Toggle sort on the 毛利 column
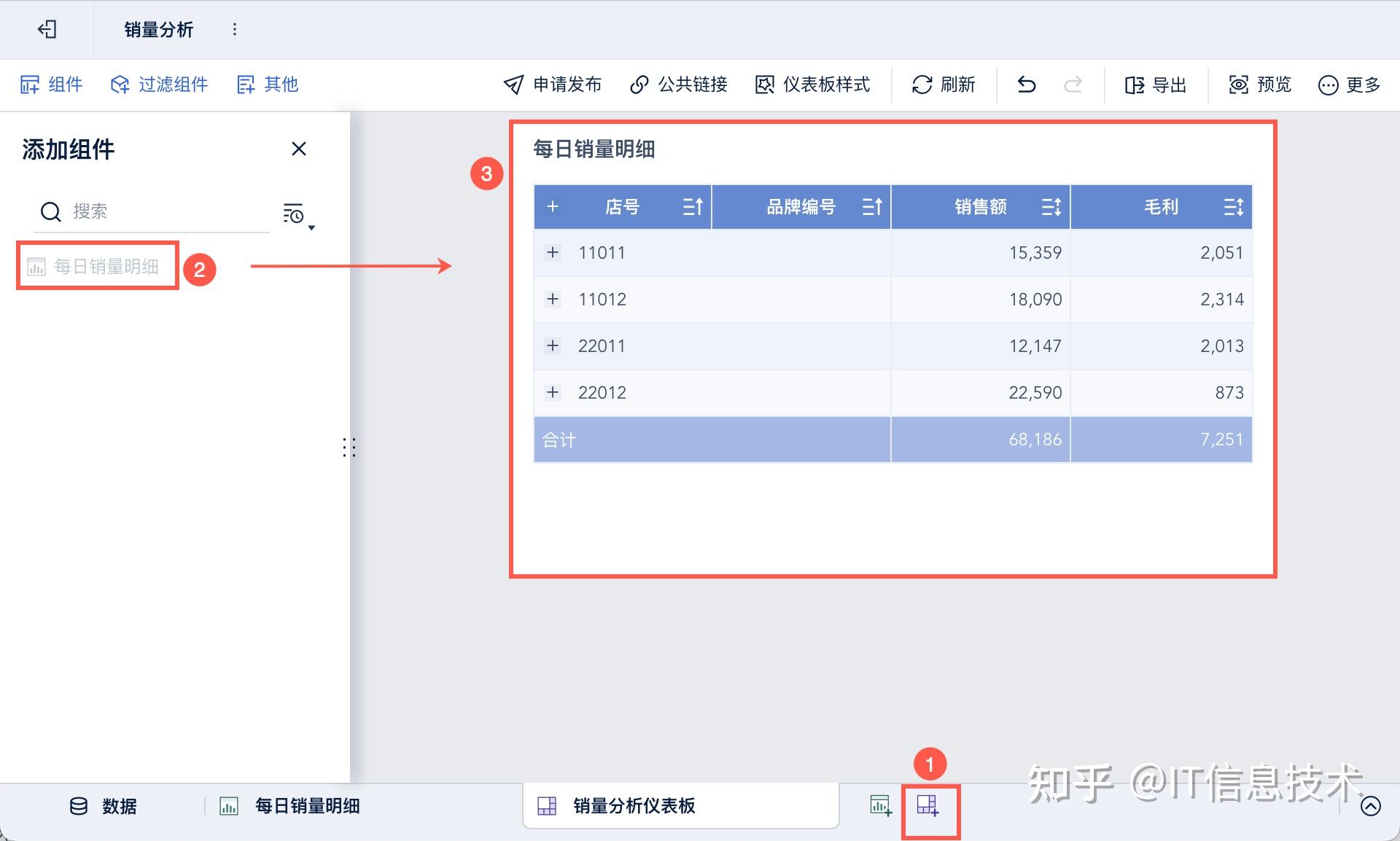Image resolution: width=1400 pixels, height=841 pixels. [x=1233, y=207]
